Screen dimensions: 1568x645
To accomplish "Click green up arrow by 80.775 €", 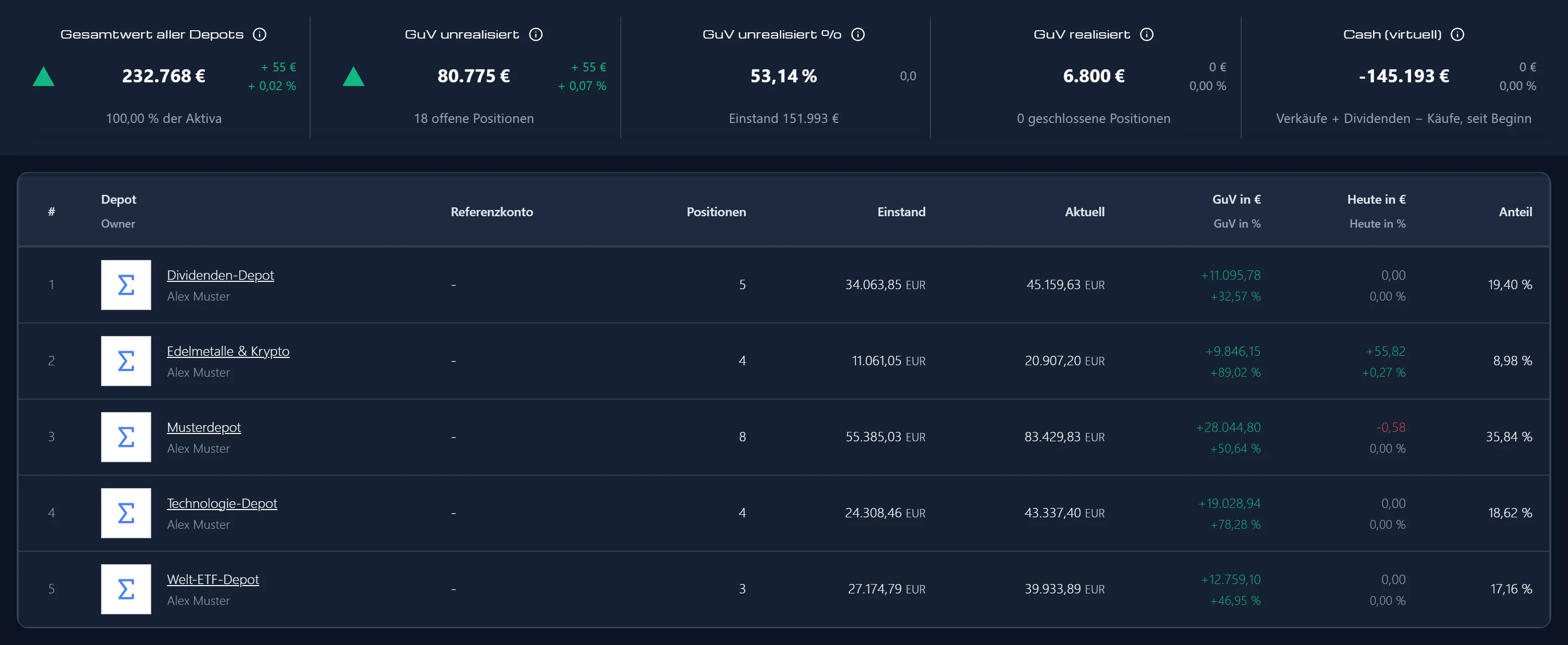I will pos(353,77).
